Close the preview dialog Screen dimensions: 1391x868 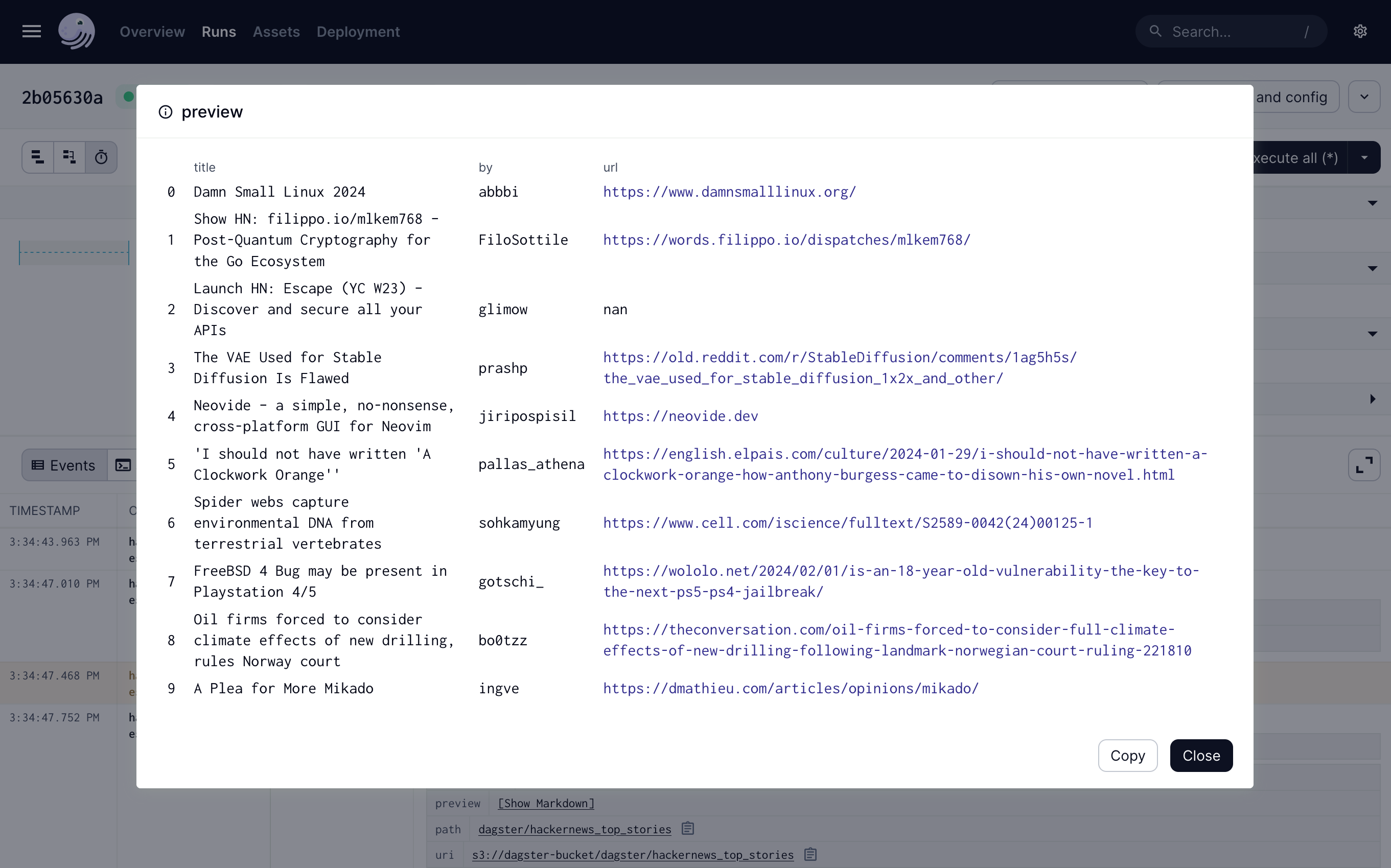(1201, 756)
